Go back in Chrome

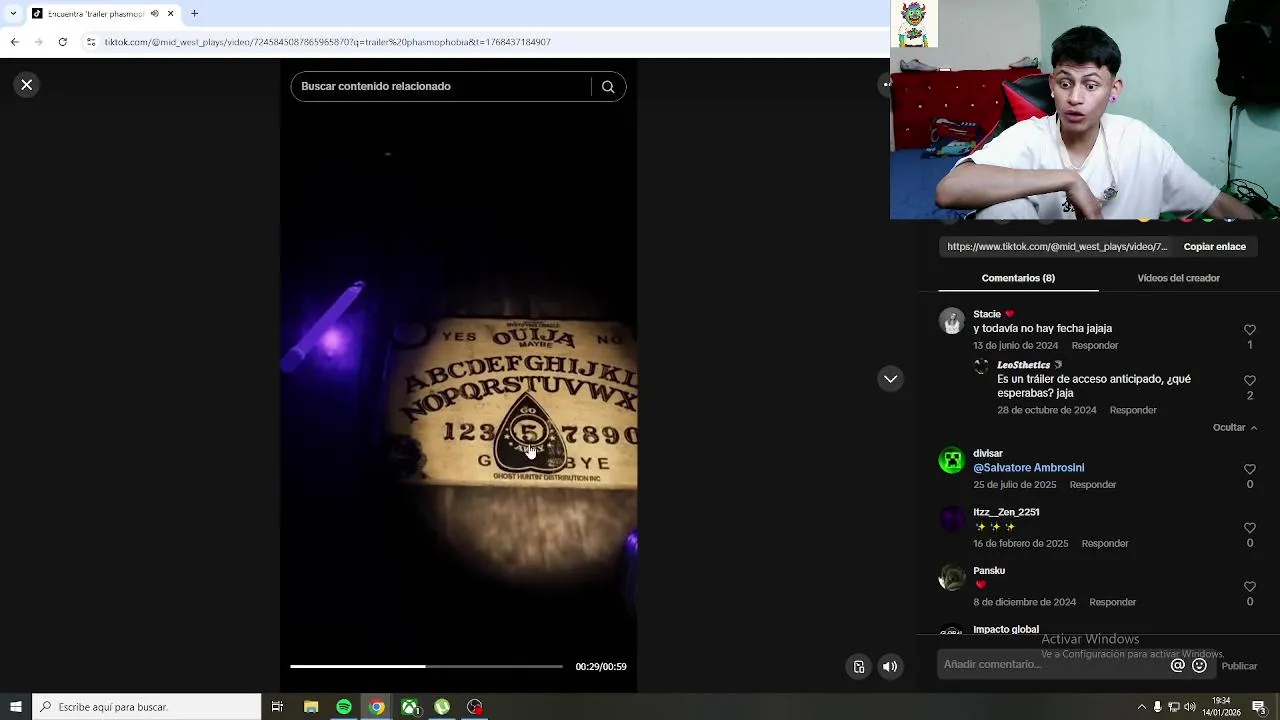coord(14,42)
